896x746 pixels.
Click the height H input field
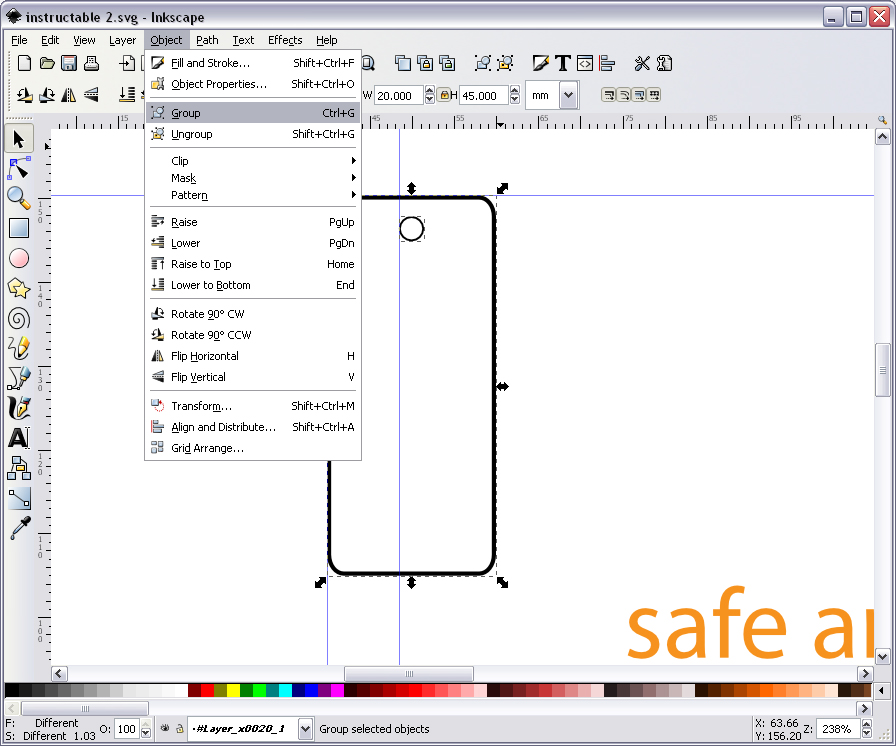click(483, 95)
